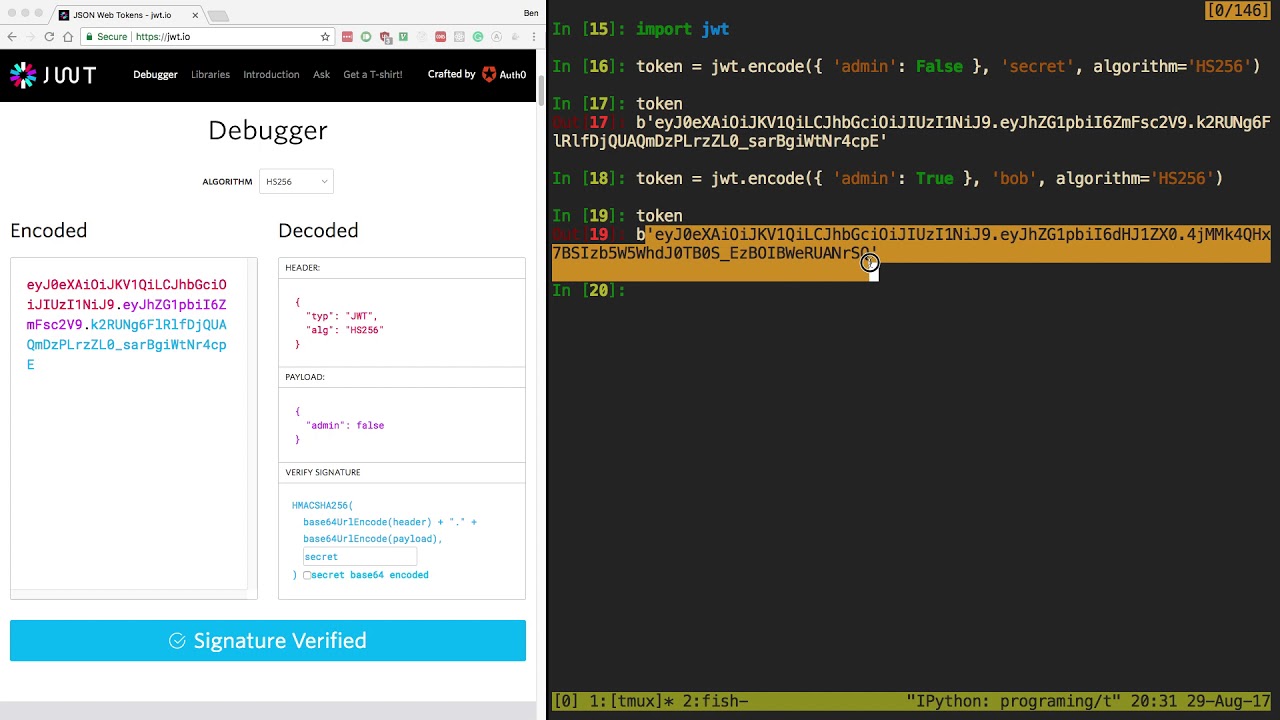This screenshot has height=720, width=1280.
Task: Bookmark this page with the star icon
Action: click(x=325, y=37)
